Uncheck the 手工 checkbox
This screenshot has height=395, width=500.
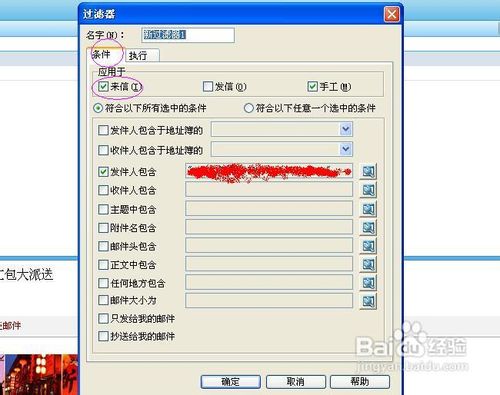pyautogui.click(x=312, y=87)
